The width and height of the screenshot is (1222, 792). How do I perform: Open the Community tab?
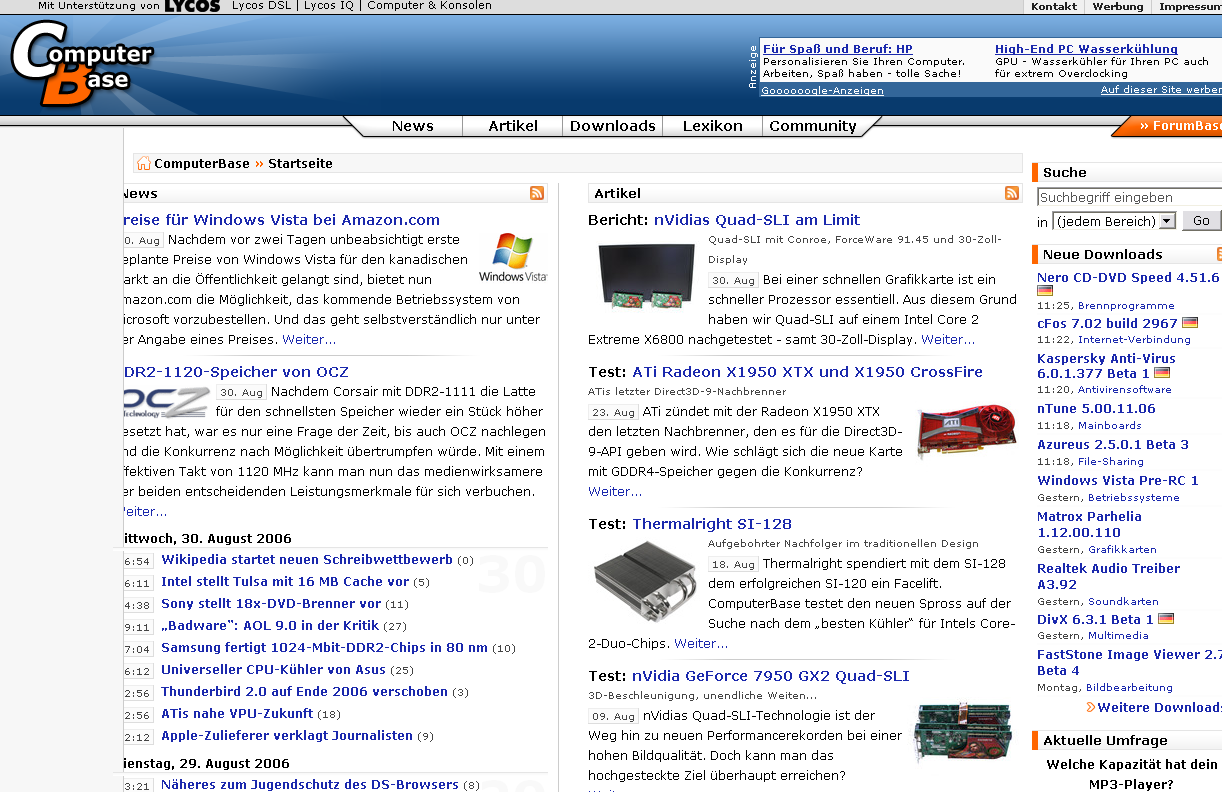click(813, 126)
